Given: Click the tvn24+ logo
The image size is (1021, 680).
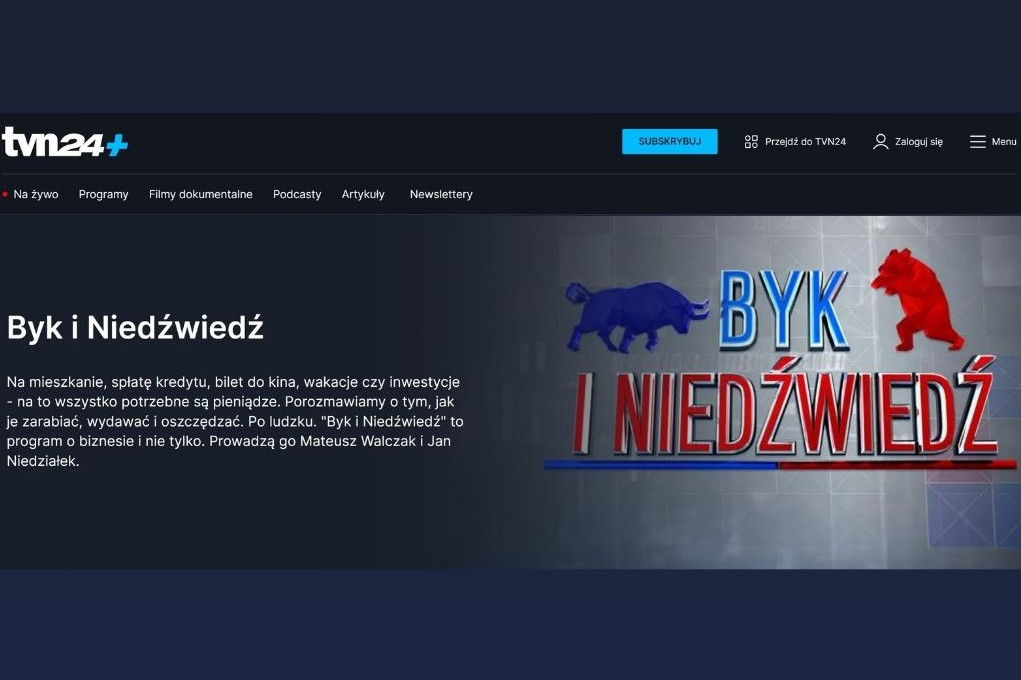Looking at the screenshot, I should [65, 142].
